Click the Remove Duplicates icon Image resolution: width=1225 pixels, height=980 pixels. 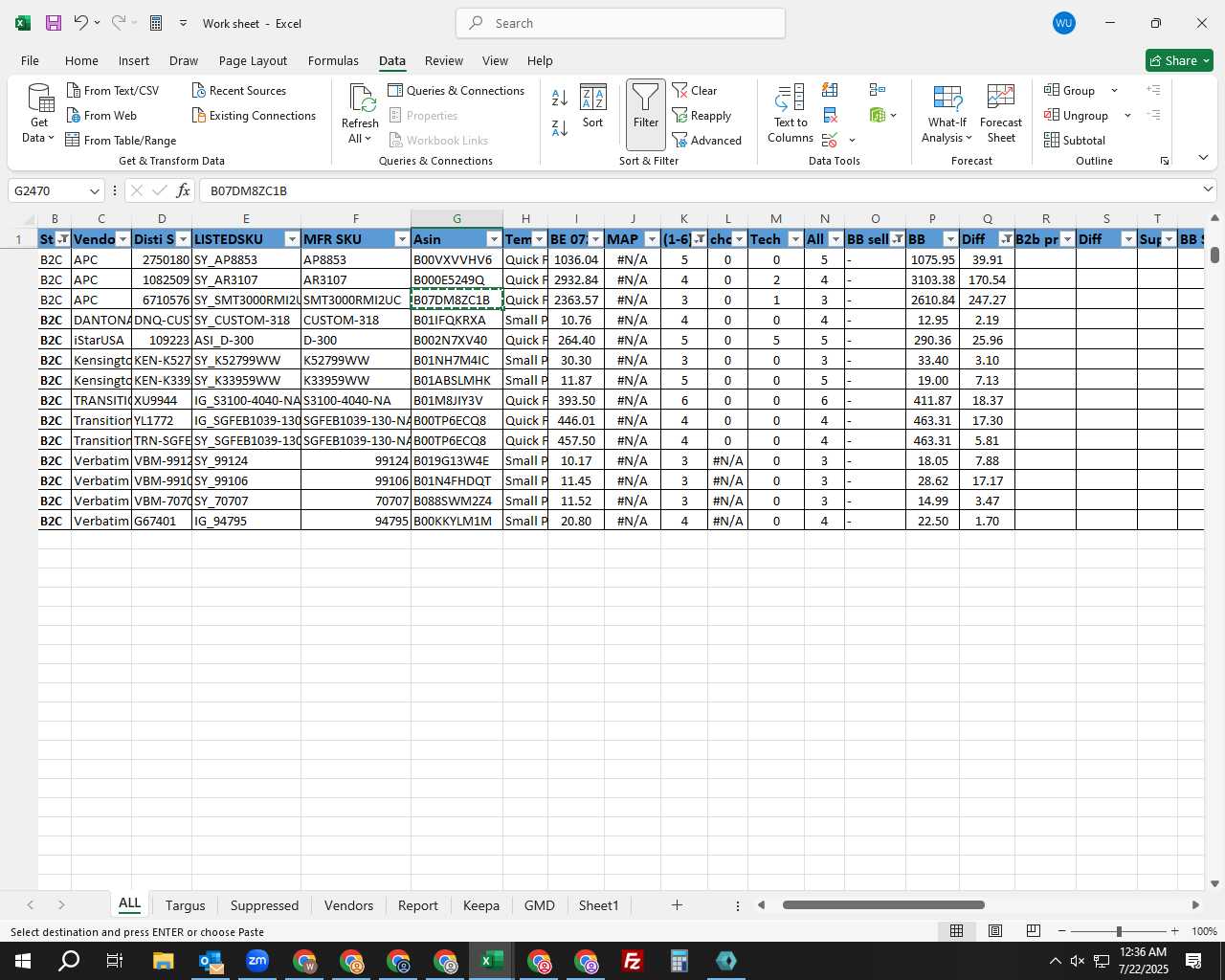pyautogui.click(x=830, y=115)
